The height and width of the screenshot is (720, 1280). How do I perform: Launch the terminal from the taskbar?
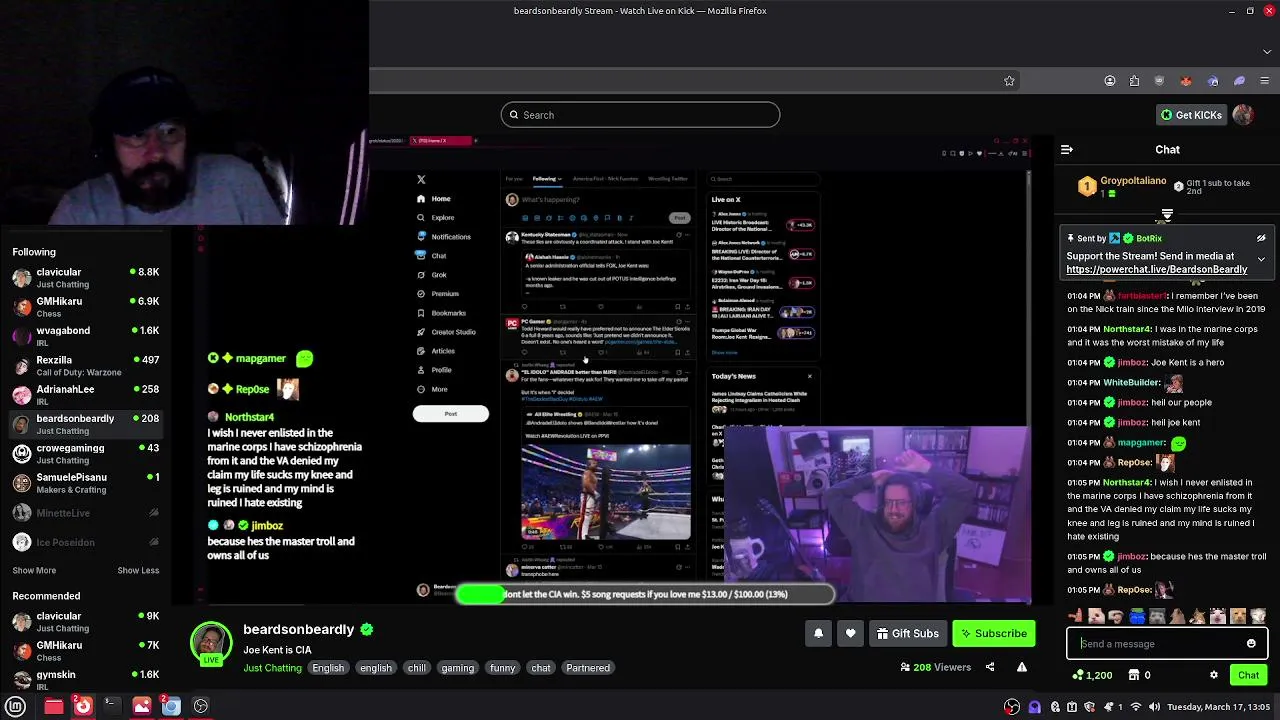click(x=111, y=706)
